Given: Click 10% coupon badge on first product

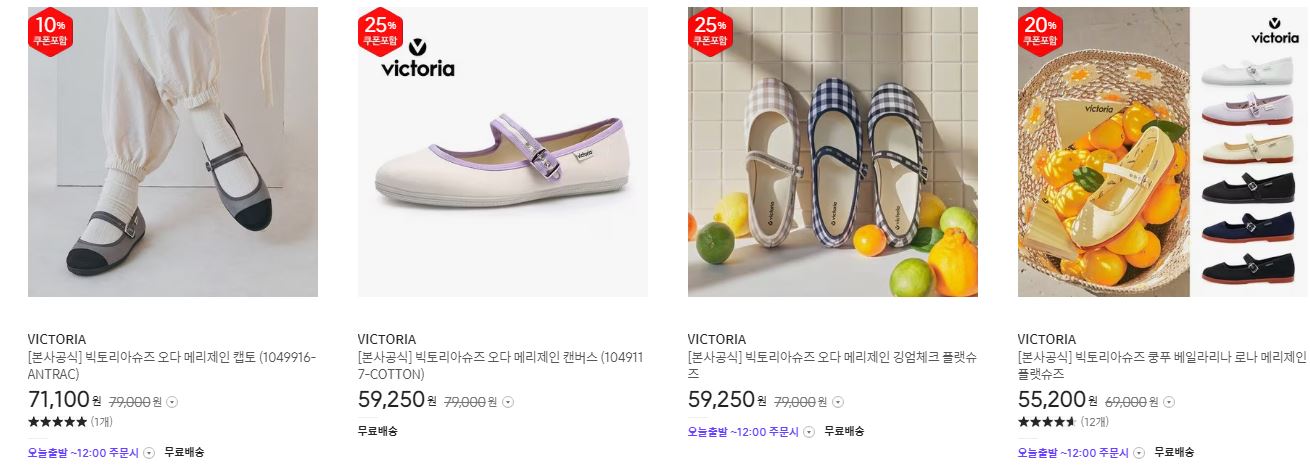Looking at the screenshot, I should (50, 32).
